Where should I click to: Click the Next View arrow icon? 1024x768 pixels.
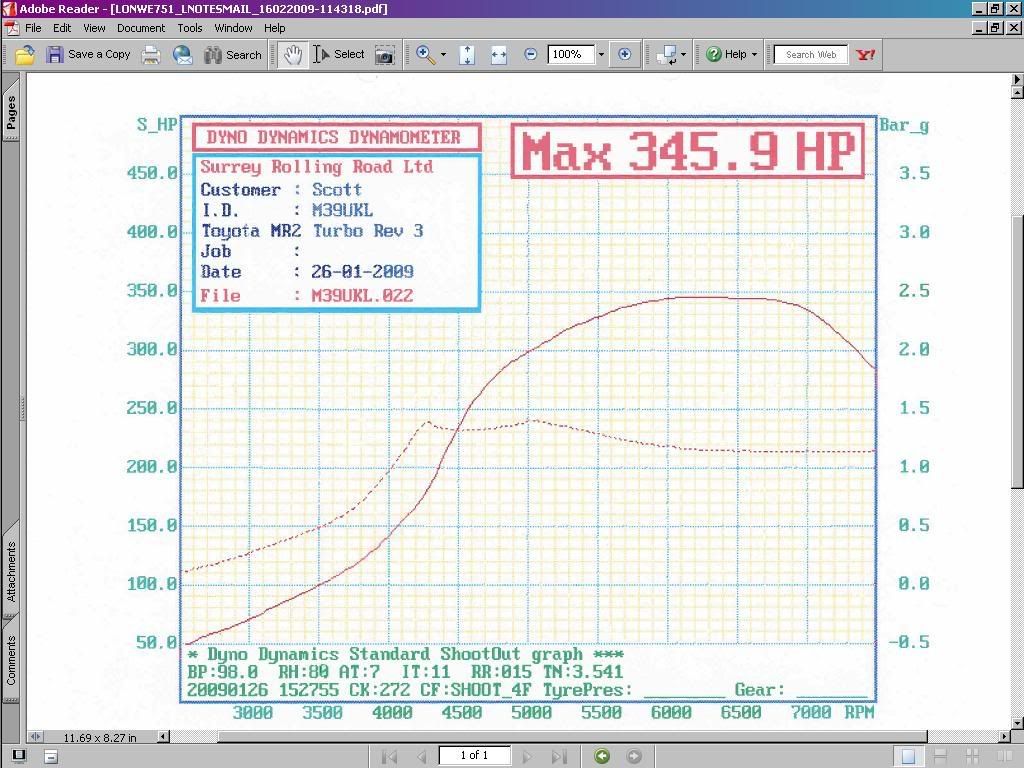coord(633,756)
